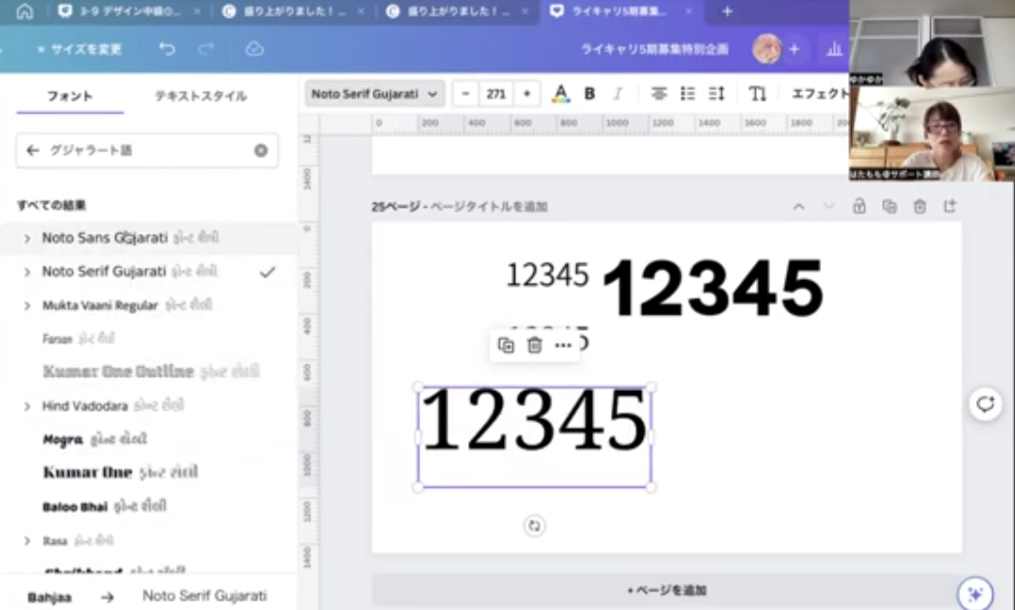Click ページを追加 to add page

coord(666,590)
